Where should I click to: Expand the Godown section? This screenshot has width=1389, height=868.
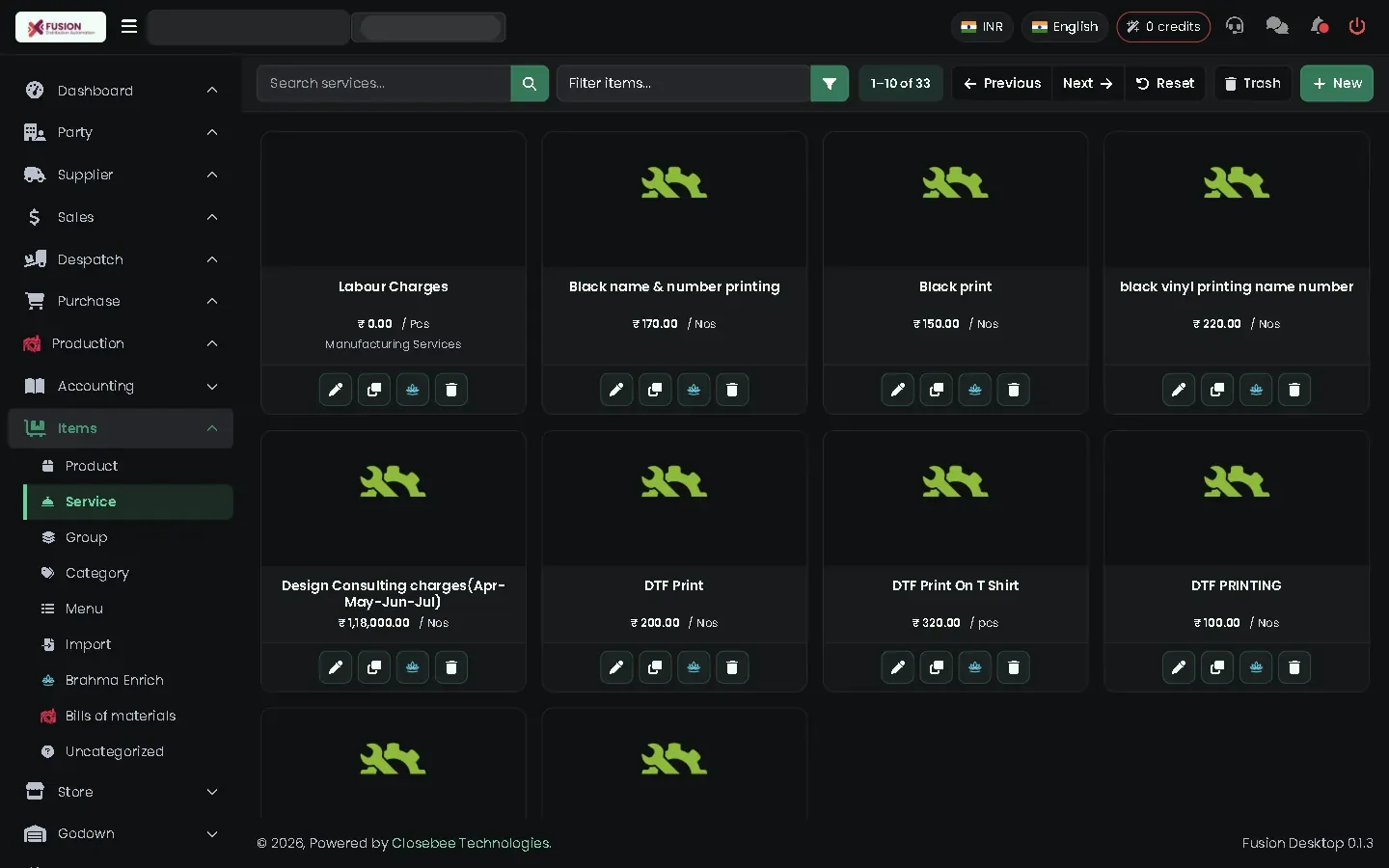click(121, 834)
